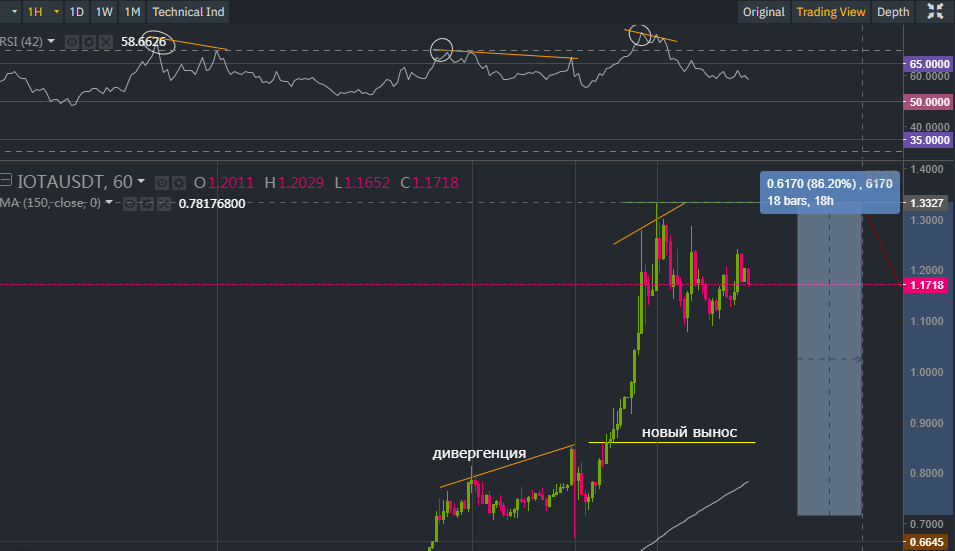The height and width of the screenshot is (551, 955).
Task: Click the 35.0000 RSI level label
Action: tap(929, 140)
